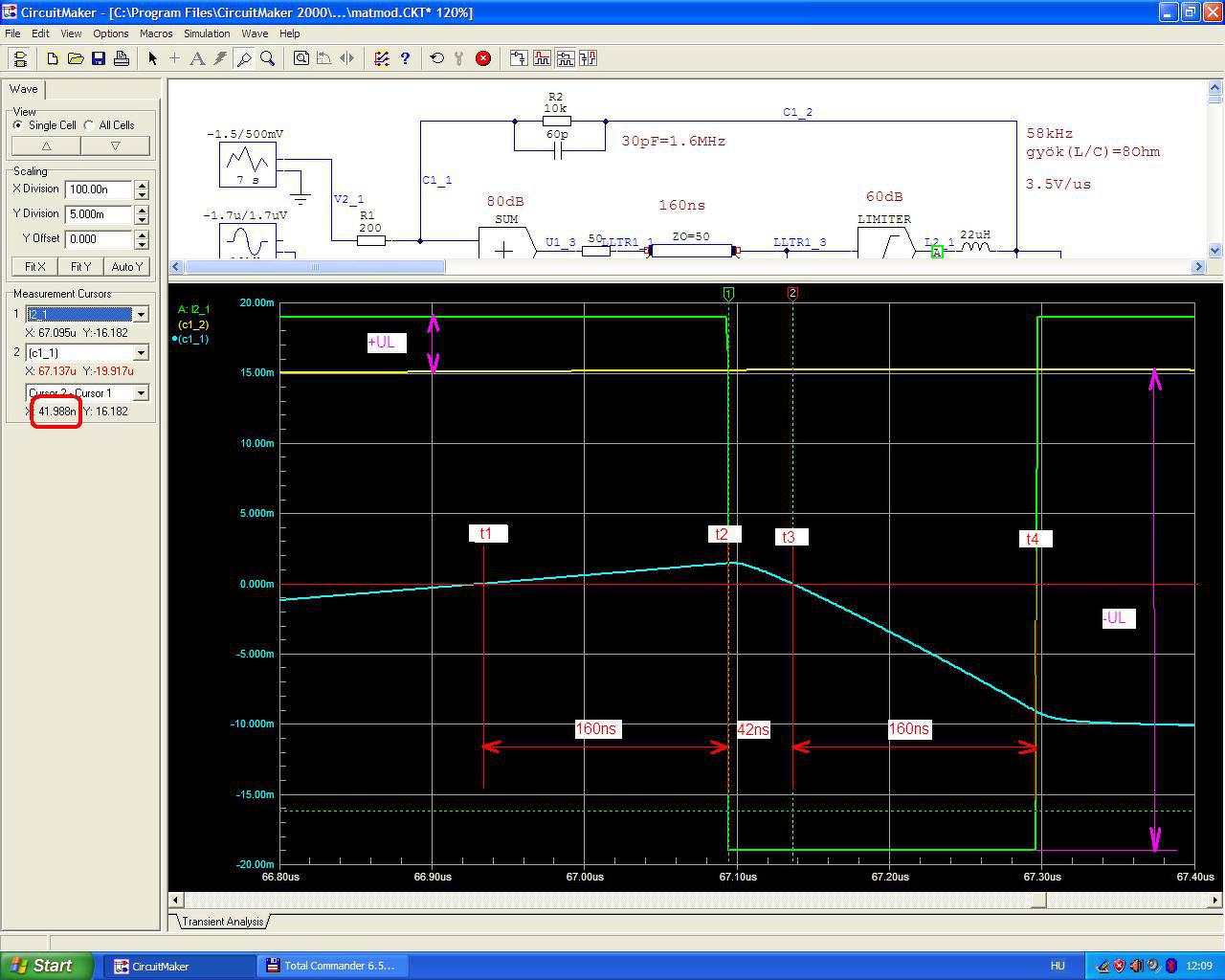Click the Print toolbar icon
Image resolution: width=1225 pixels, height=980 pixels.
pyautogui.click(x=122, y=58)
